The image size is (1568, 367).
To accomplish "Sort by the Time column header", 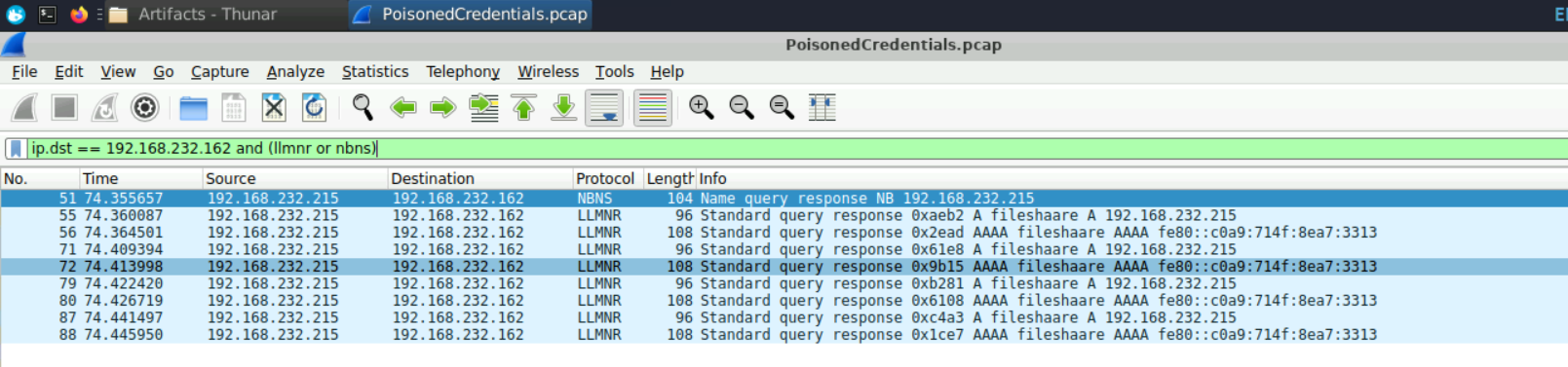I will coord(141,178).
